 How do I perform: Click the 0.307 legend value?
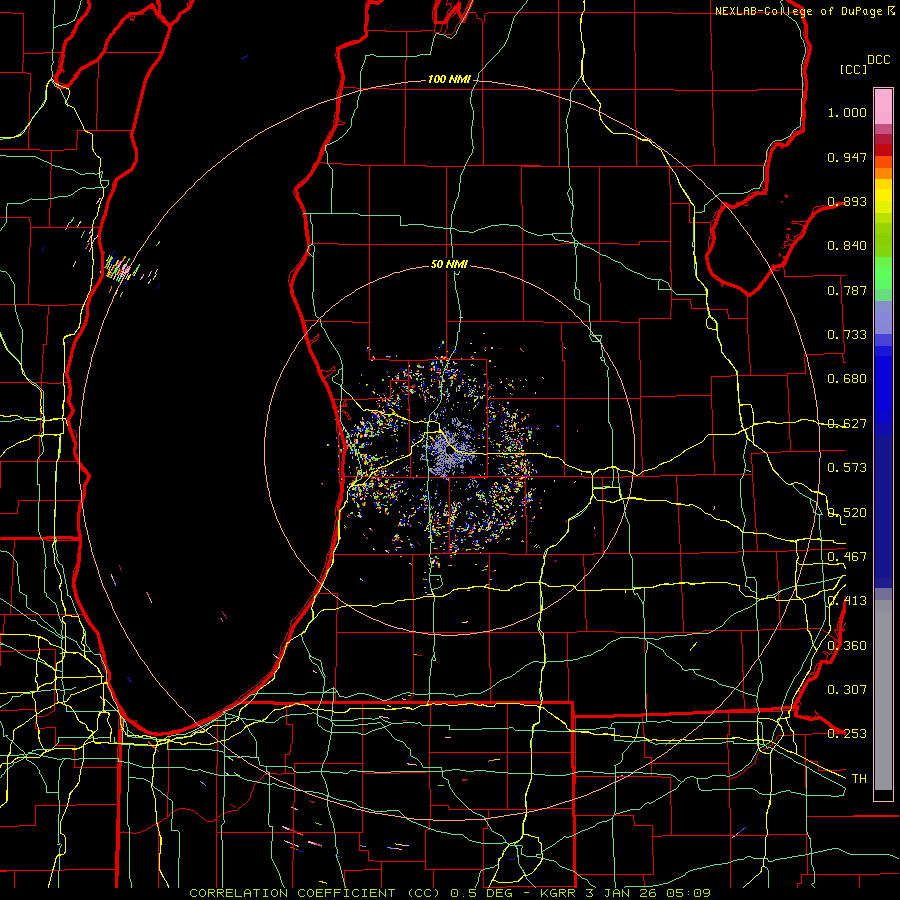coord(847,689)
